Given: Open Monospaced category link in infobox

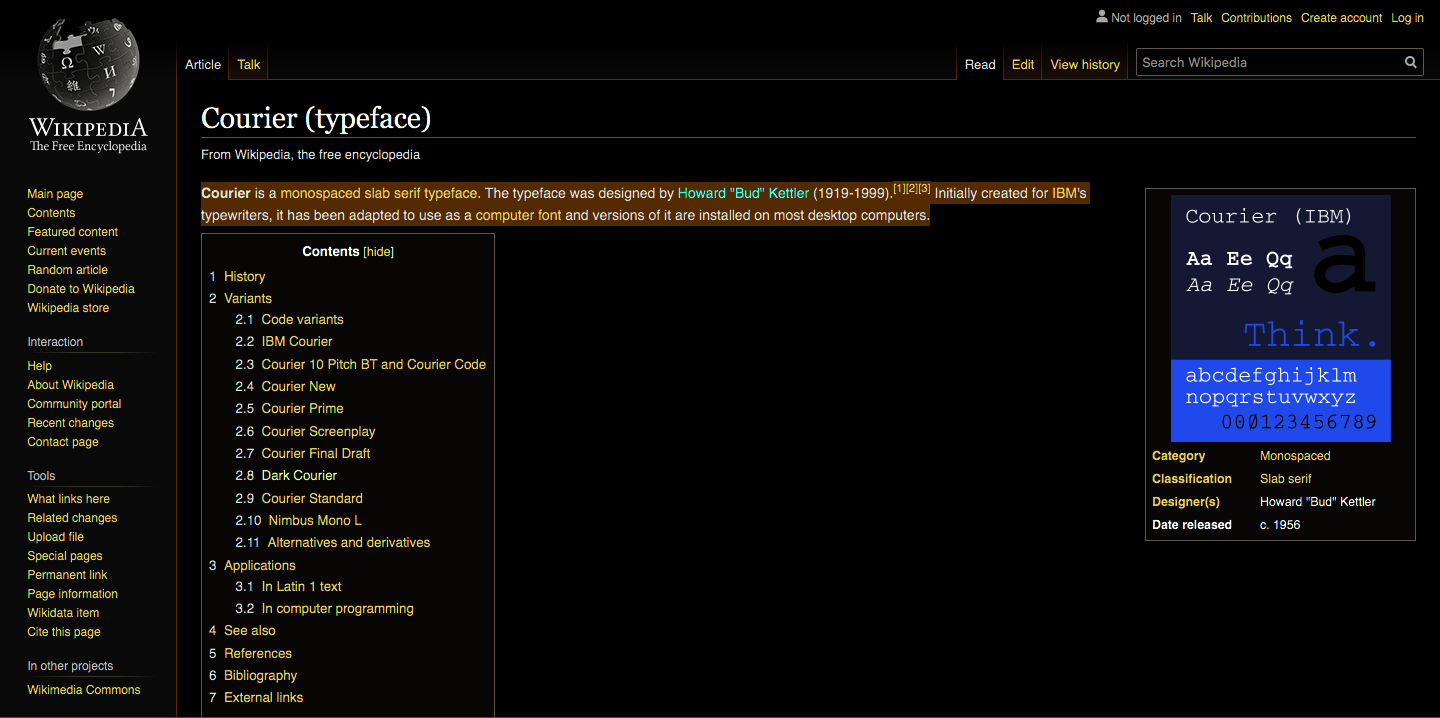Looking at the screenshot, I should (x=1295, y=456).
